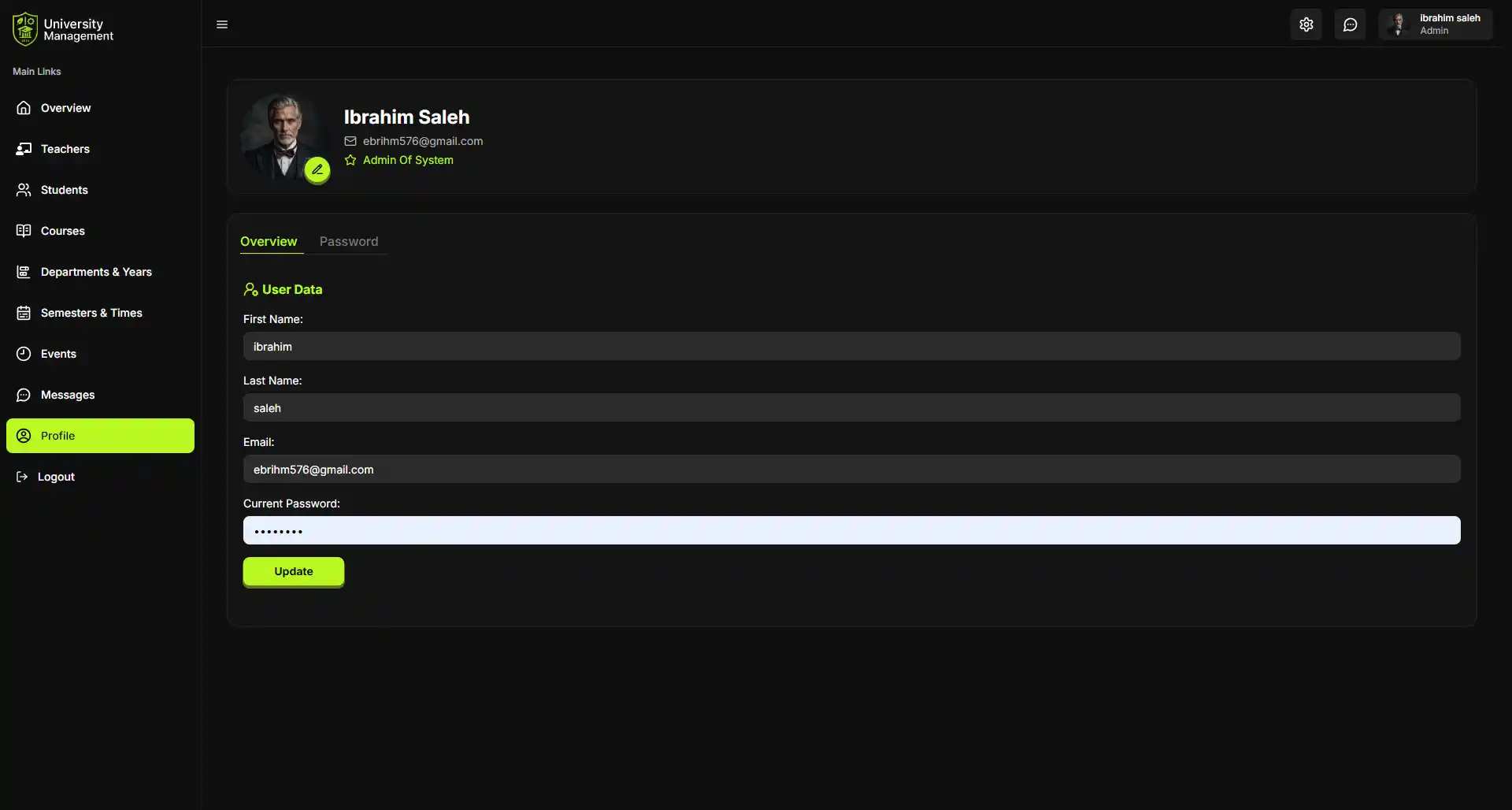
Task: Open the chat bubble icon in header
Action: (x=1350, y=24)
